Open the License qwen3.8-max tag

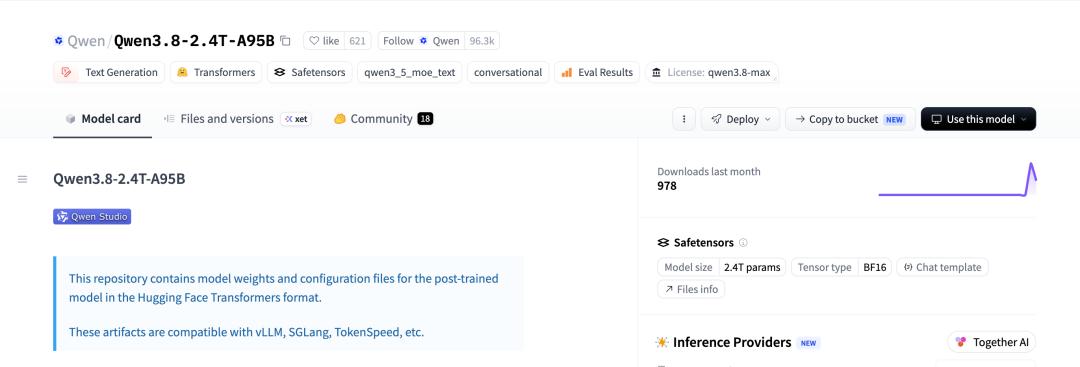(712, 72)
